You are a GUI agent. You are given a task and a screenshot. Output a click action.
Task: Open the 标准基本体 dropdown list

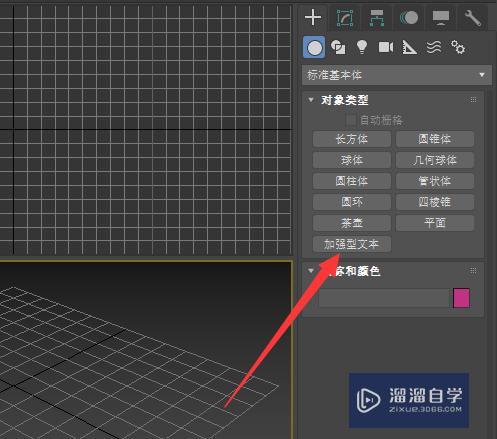point(397,75)
